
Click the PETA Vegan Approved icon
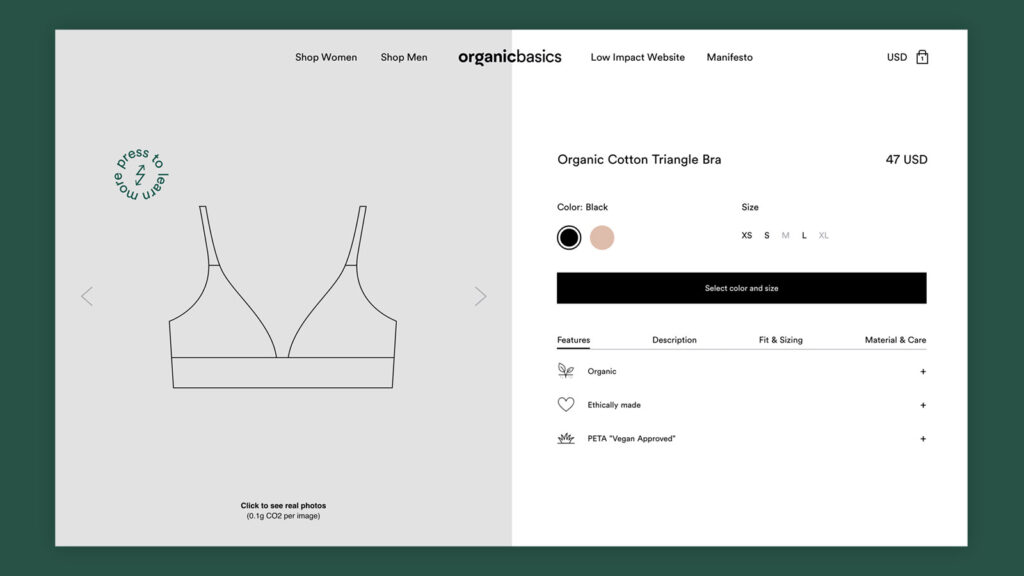click(x=566, y=438)
